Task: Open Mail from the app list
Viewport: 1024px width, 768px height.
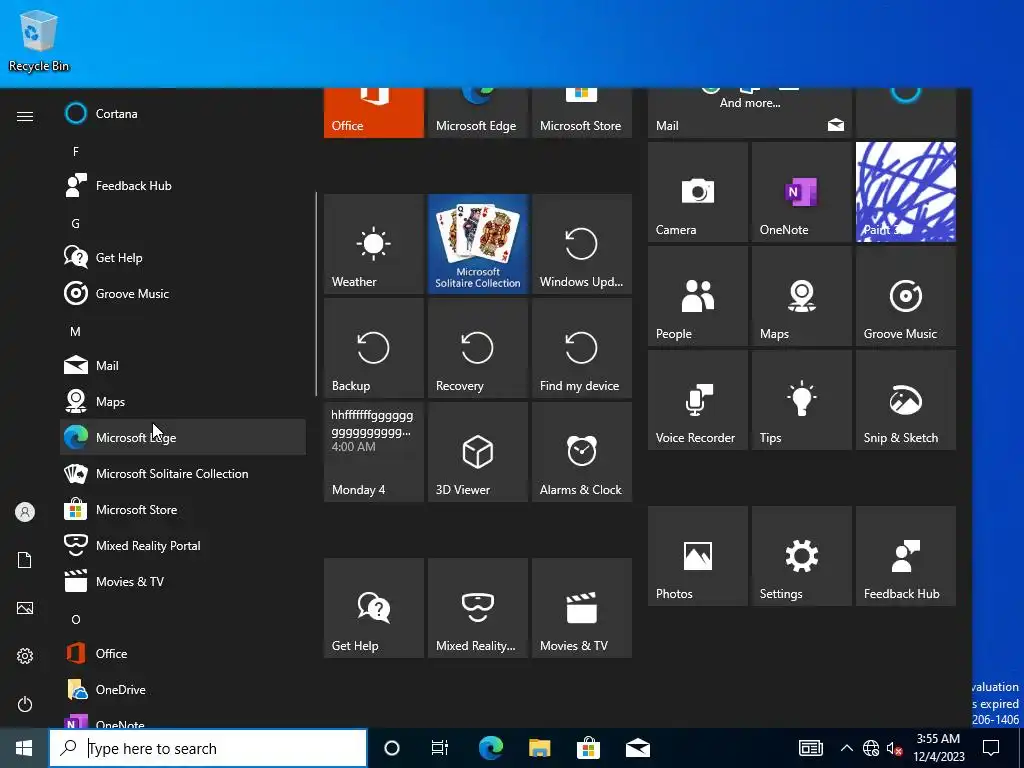Action: [183, 365]
